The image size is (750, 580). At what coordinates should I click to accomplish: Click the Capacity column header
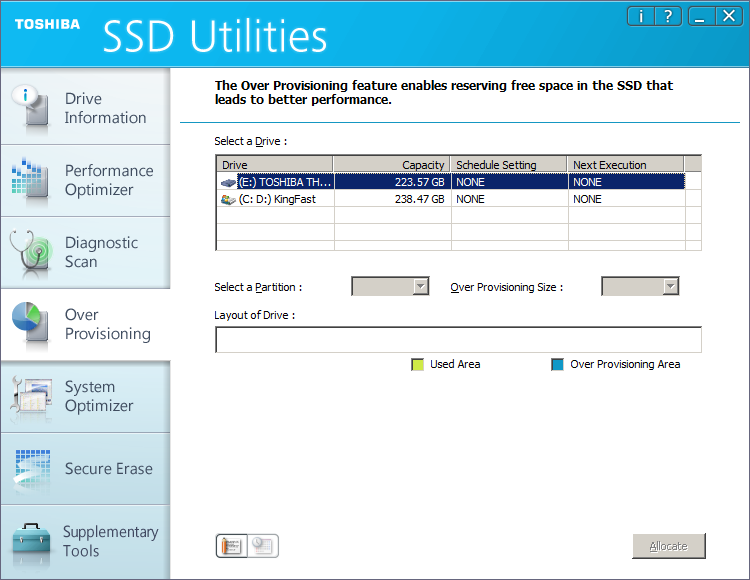coord(391,165)
